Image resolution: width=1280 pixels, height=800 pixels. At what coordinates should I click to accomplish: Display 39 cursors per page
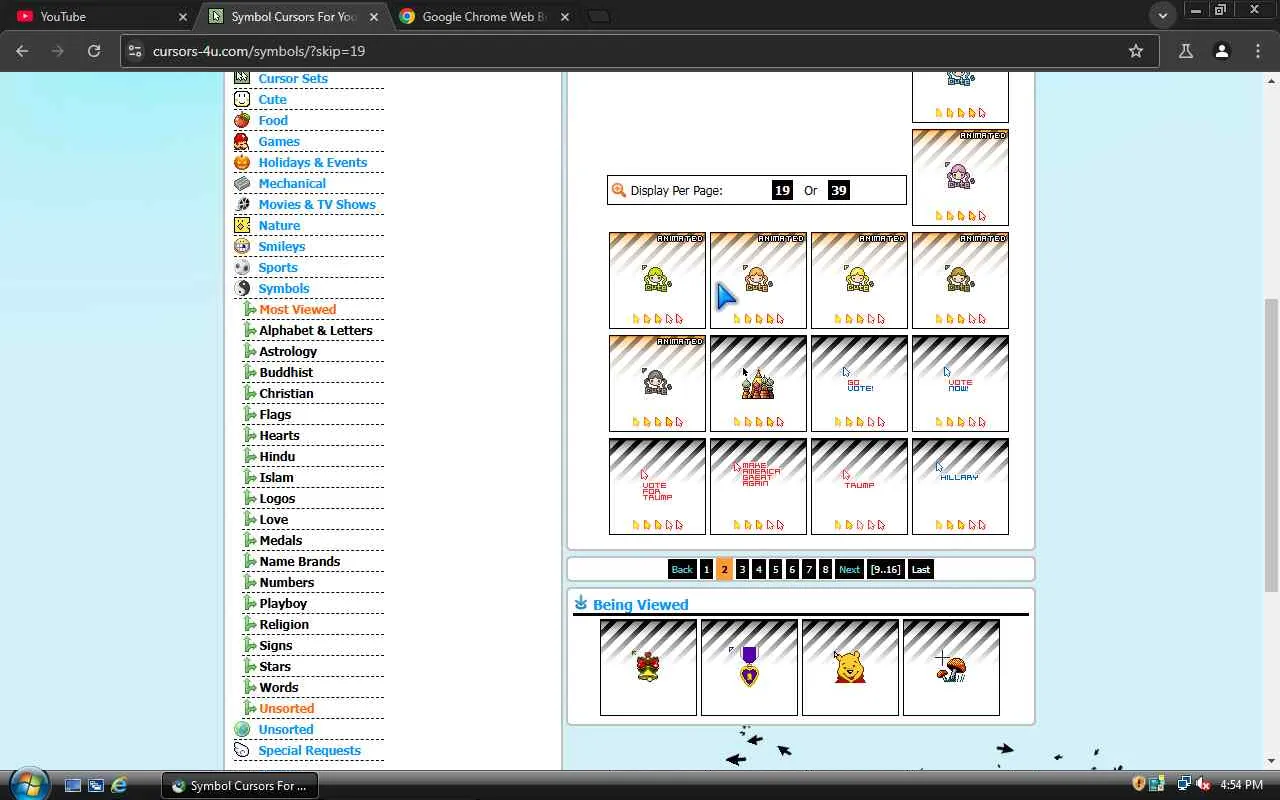(839, 190)
